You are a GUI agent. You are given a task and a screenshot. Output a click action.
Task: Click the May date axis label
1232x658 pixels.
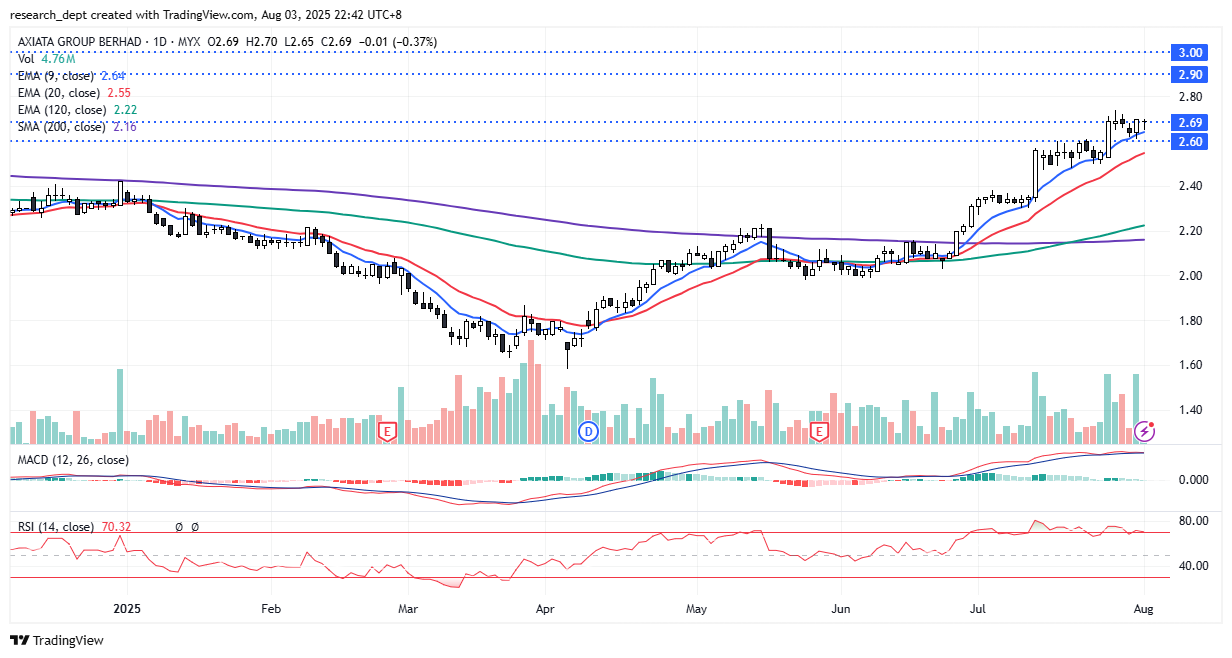coord(697,608)
